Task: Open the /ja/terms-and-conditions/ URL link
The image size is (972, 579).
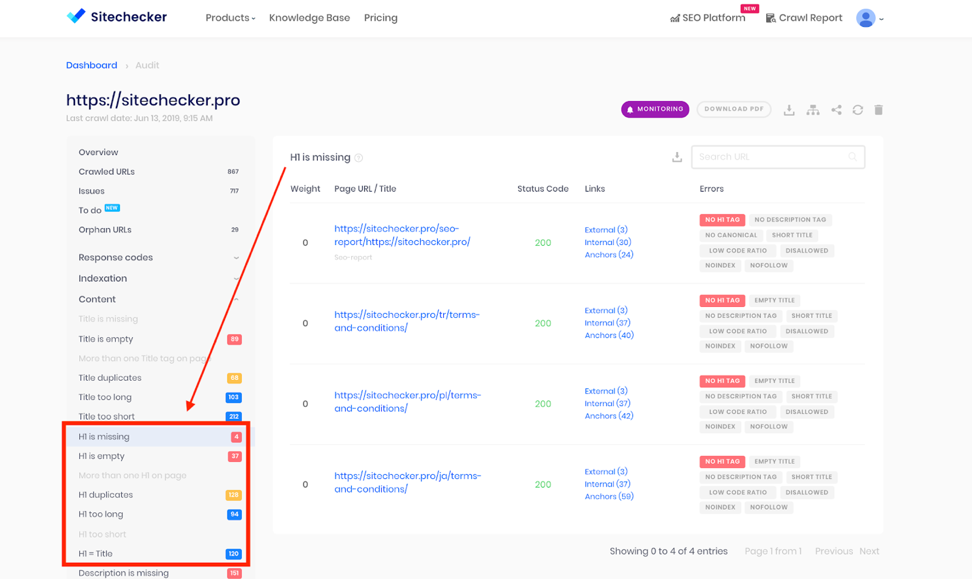Action: coord(407,482)
